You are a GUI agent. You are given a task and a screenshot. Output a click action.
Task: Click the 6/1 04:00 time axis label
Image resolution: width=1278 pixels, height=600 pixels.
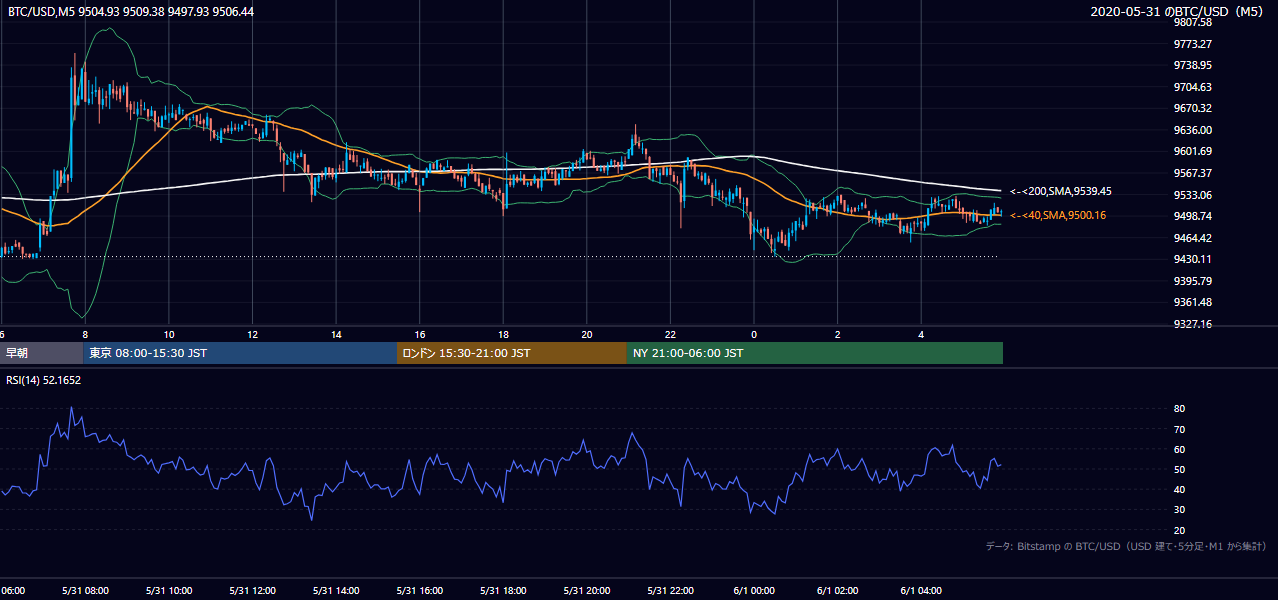pos(922,591)
